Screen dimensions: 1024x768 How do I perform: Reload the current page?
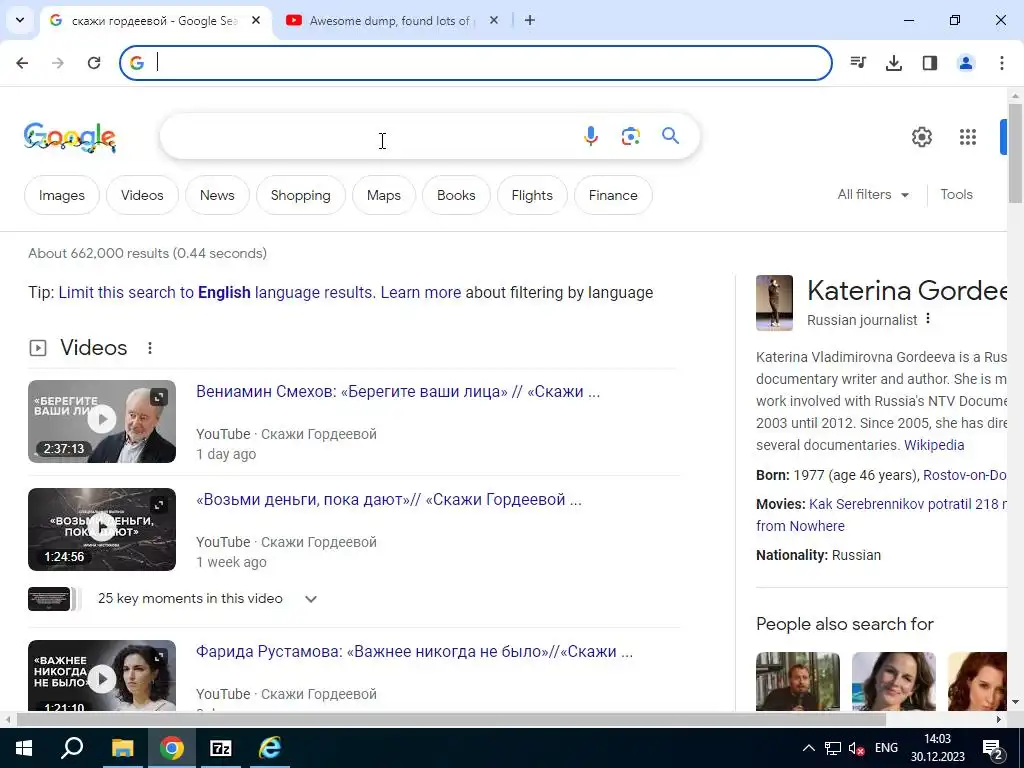pyautogui.click(x=94, y=63)
